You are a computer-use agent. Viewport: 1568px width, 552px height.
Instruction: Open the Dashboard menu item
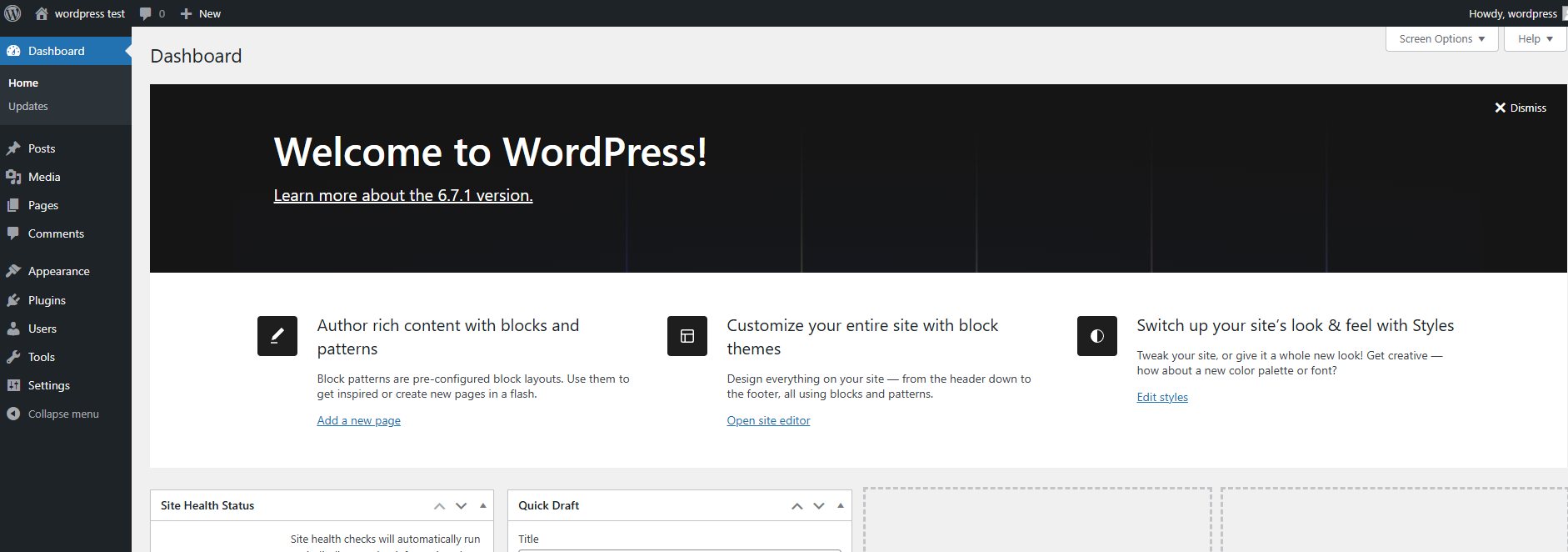[66, 51]
